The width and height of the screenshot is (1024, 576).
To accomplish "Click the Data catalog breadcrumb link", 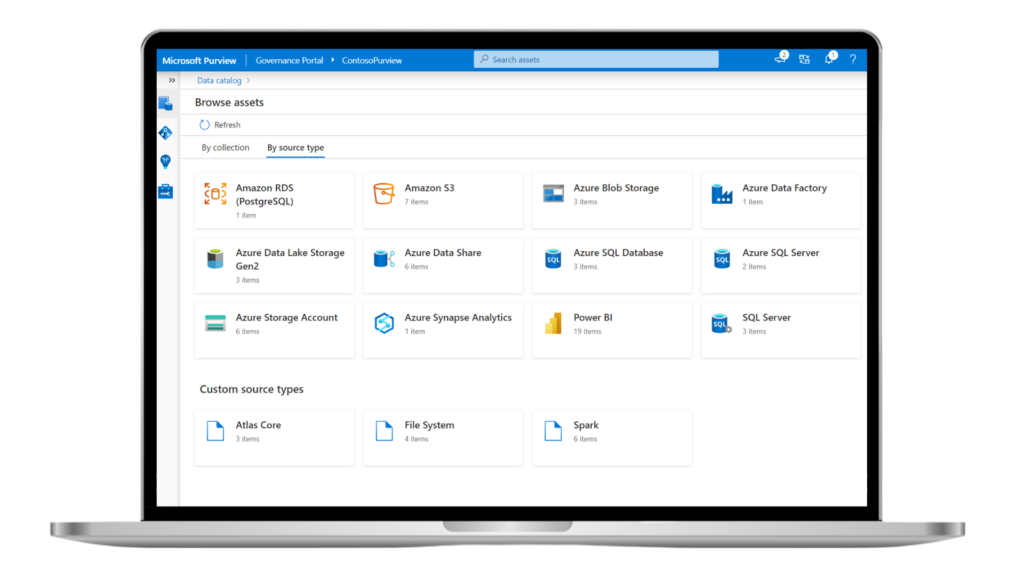I will click(x=219, y=80).
